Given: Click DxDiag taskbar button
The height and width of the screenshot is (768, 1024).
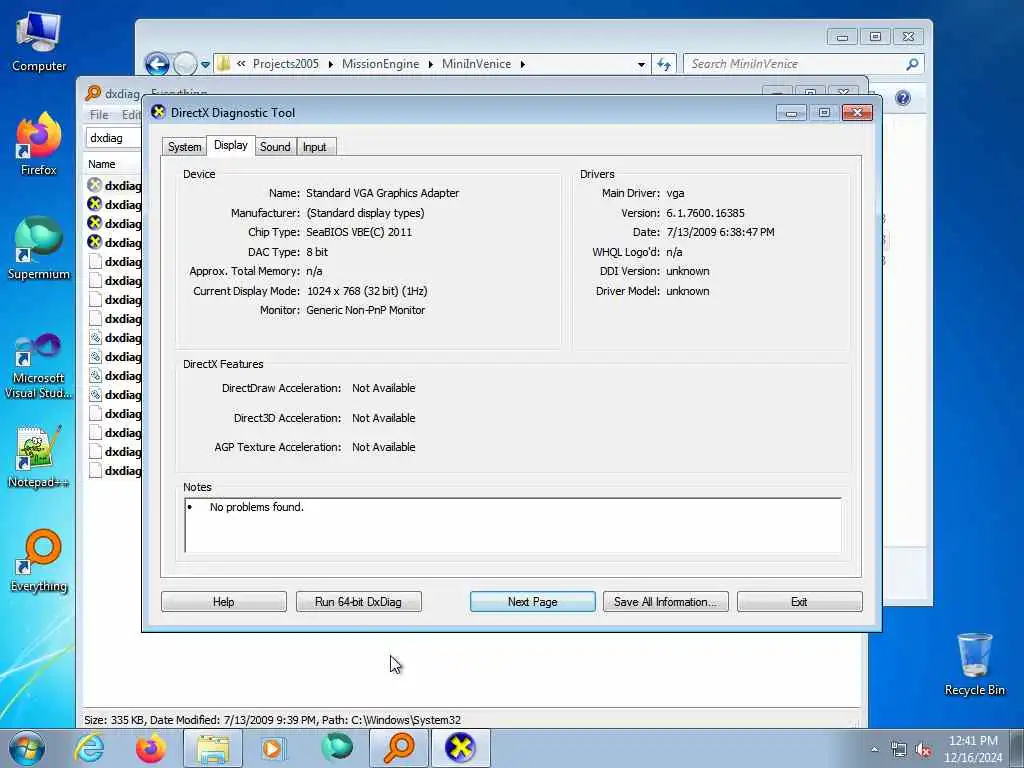Looking at the screenshot, I should coord(460,748).
